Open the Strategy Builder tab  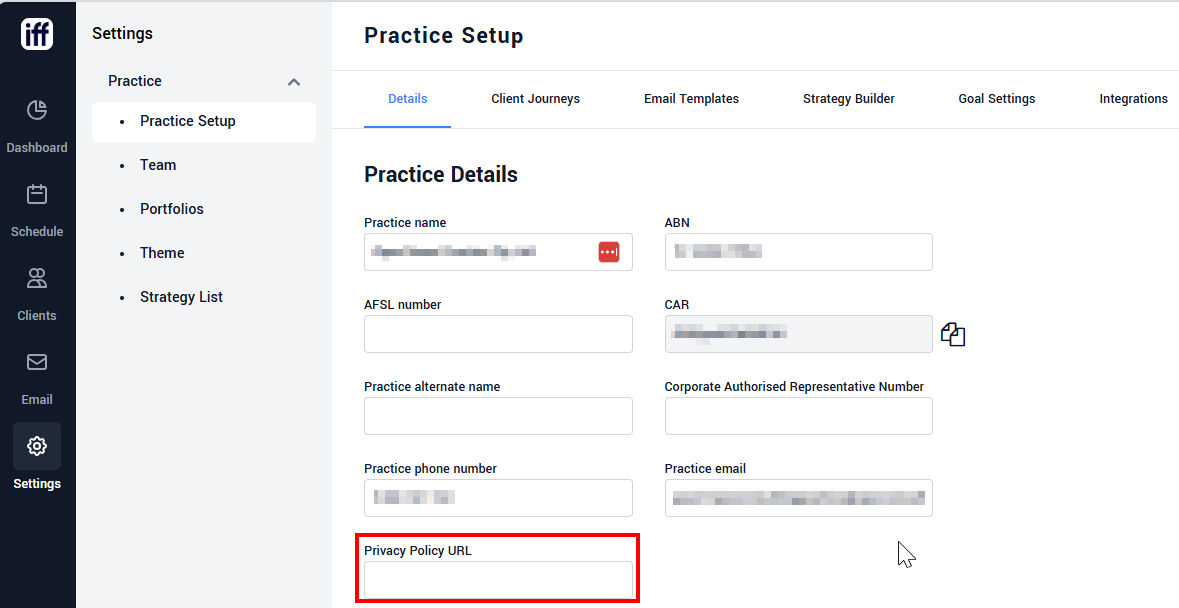coord(848,98)
